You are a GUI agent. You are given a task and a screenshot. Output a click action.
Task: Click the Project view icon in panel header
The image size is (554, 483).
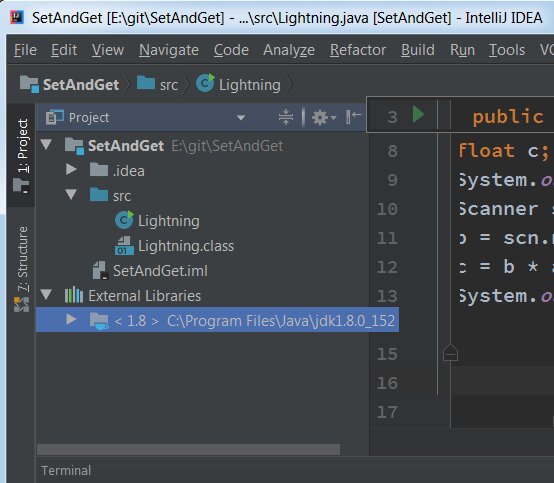pos(54,117)
